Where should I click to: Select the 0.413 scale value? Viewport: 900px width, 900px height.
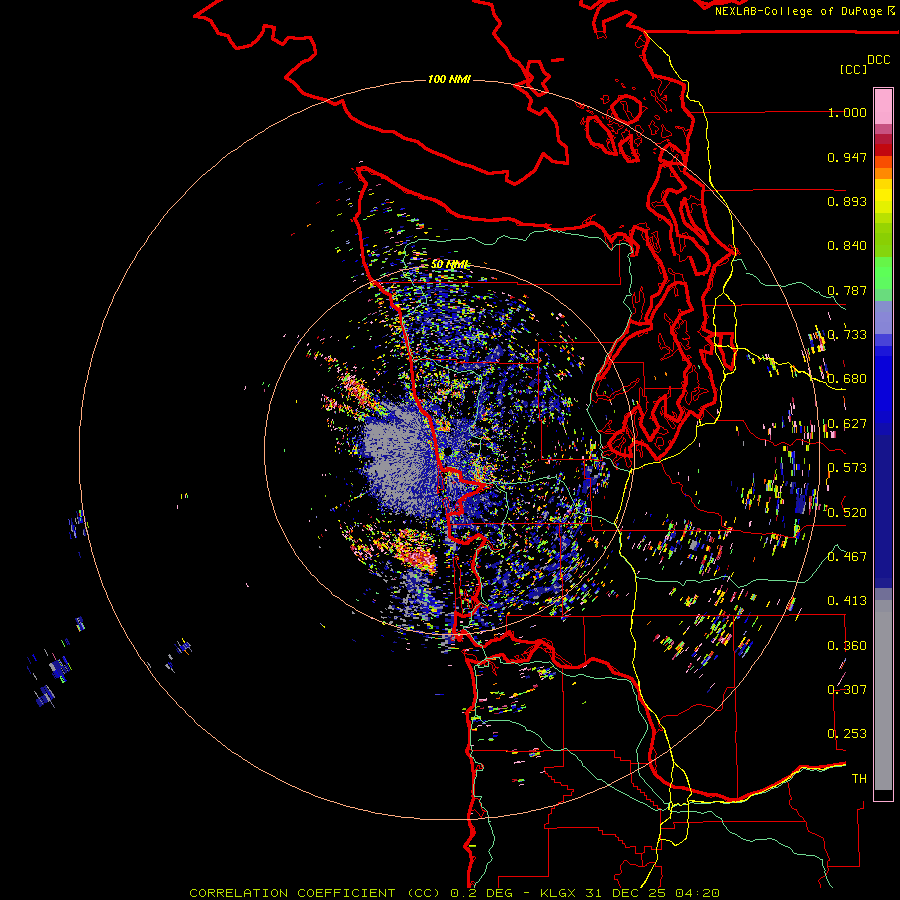pyautogui.click(x=847, y=601)
